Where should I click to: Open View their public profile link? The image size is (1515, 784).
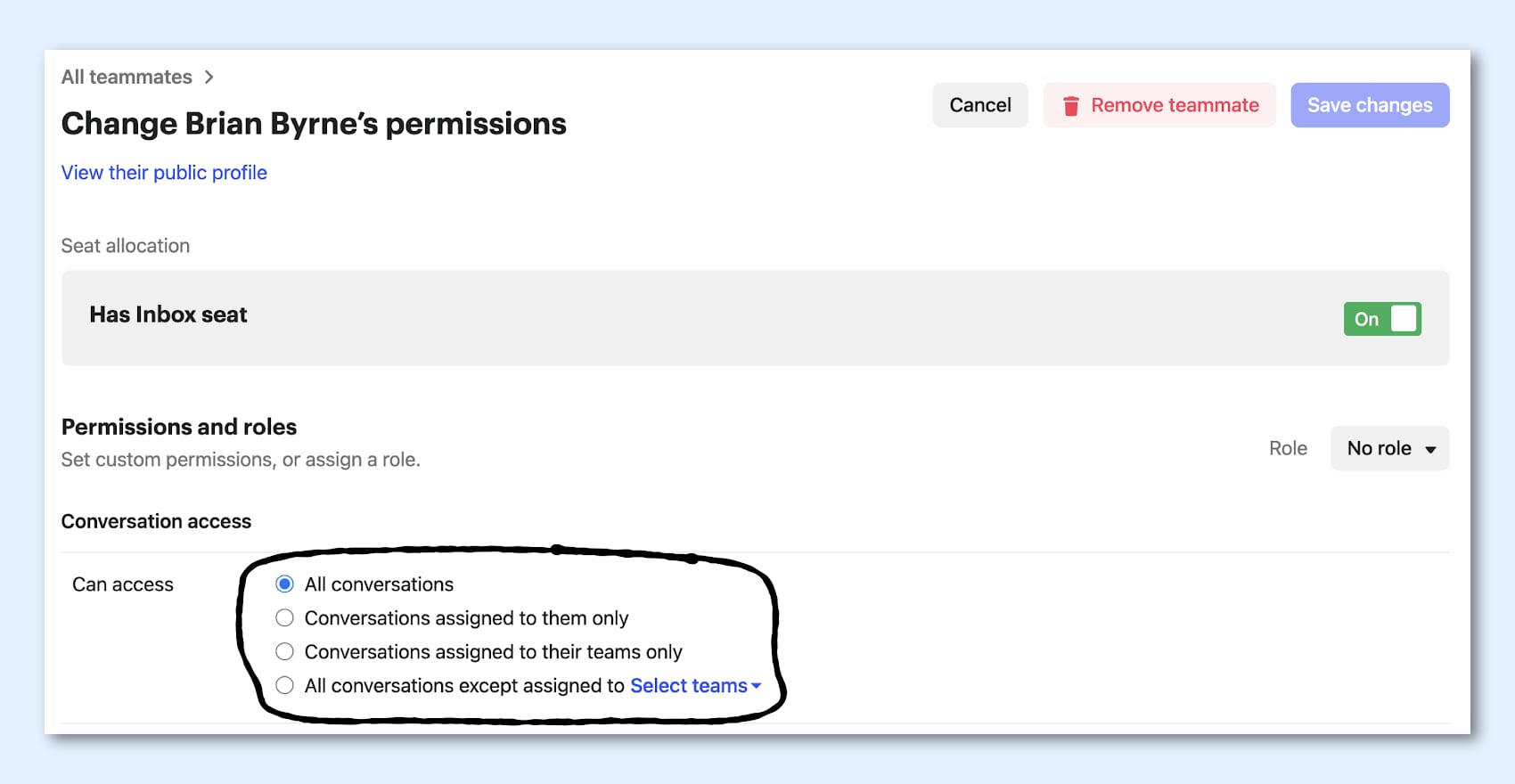(164, 173)
